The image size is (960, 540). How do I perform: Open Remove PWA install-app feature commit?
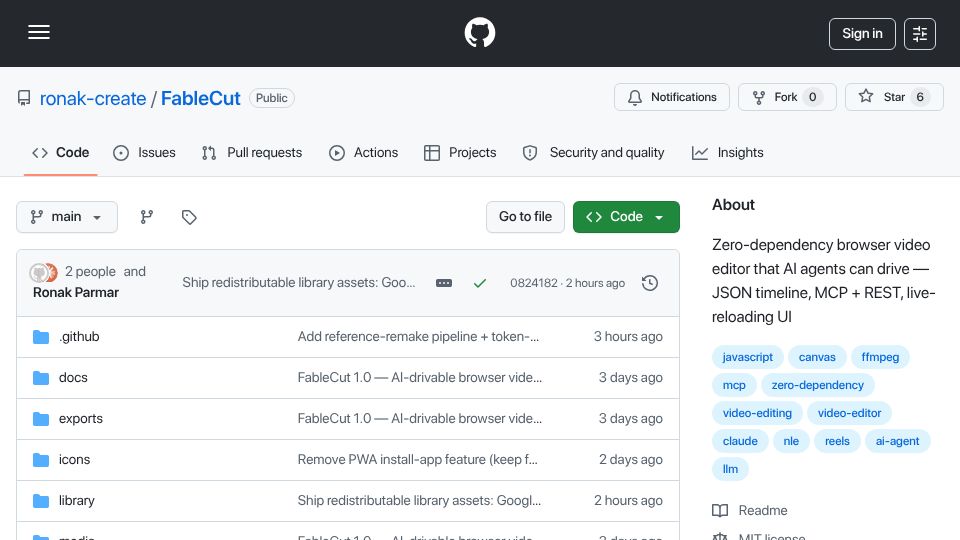click(x=418, y=460)
